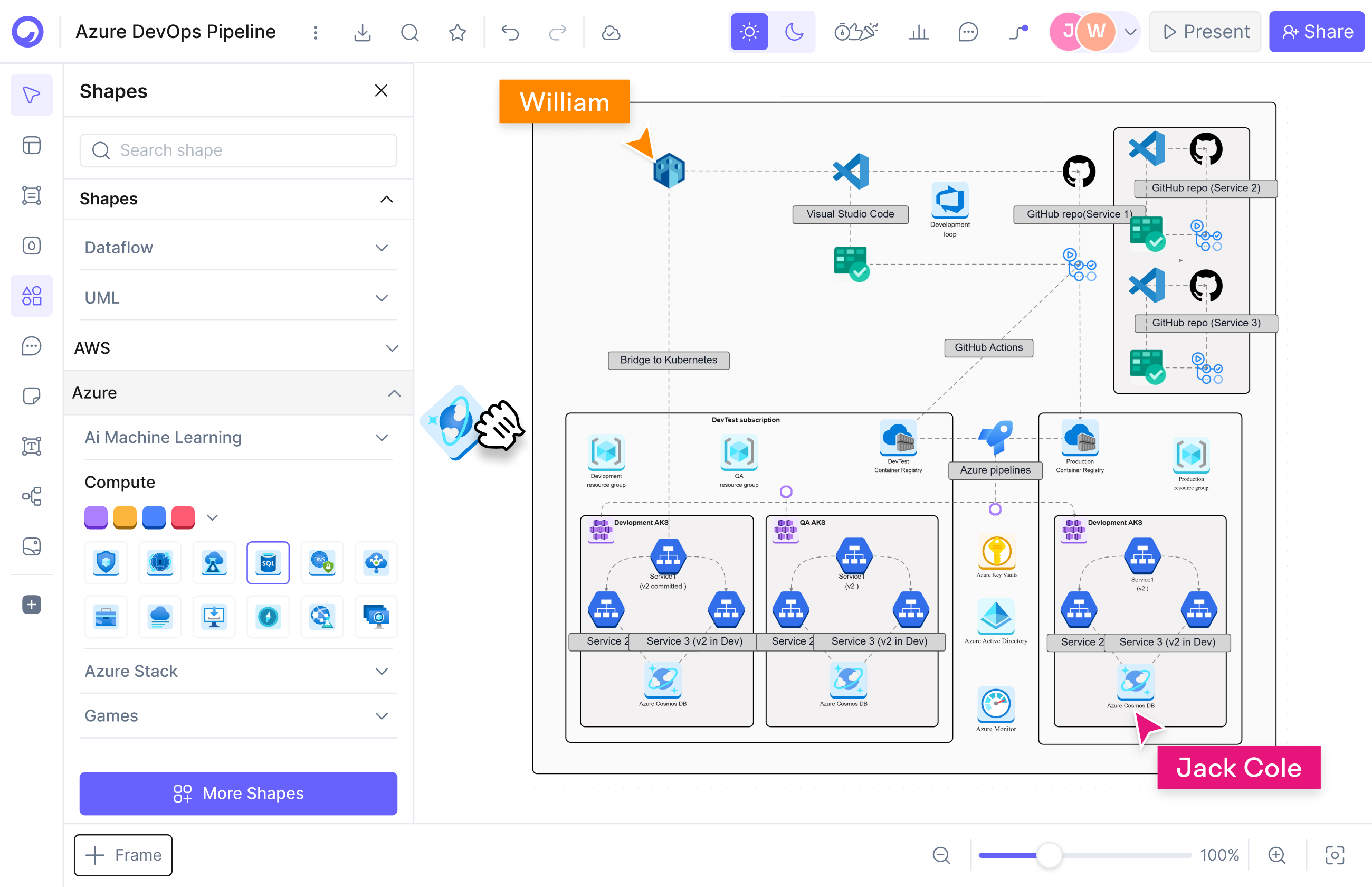This screenshot has width=1372, height=887.
Task: Expand Ai Machine Learning subcategory
Action: click(239, 437)
